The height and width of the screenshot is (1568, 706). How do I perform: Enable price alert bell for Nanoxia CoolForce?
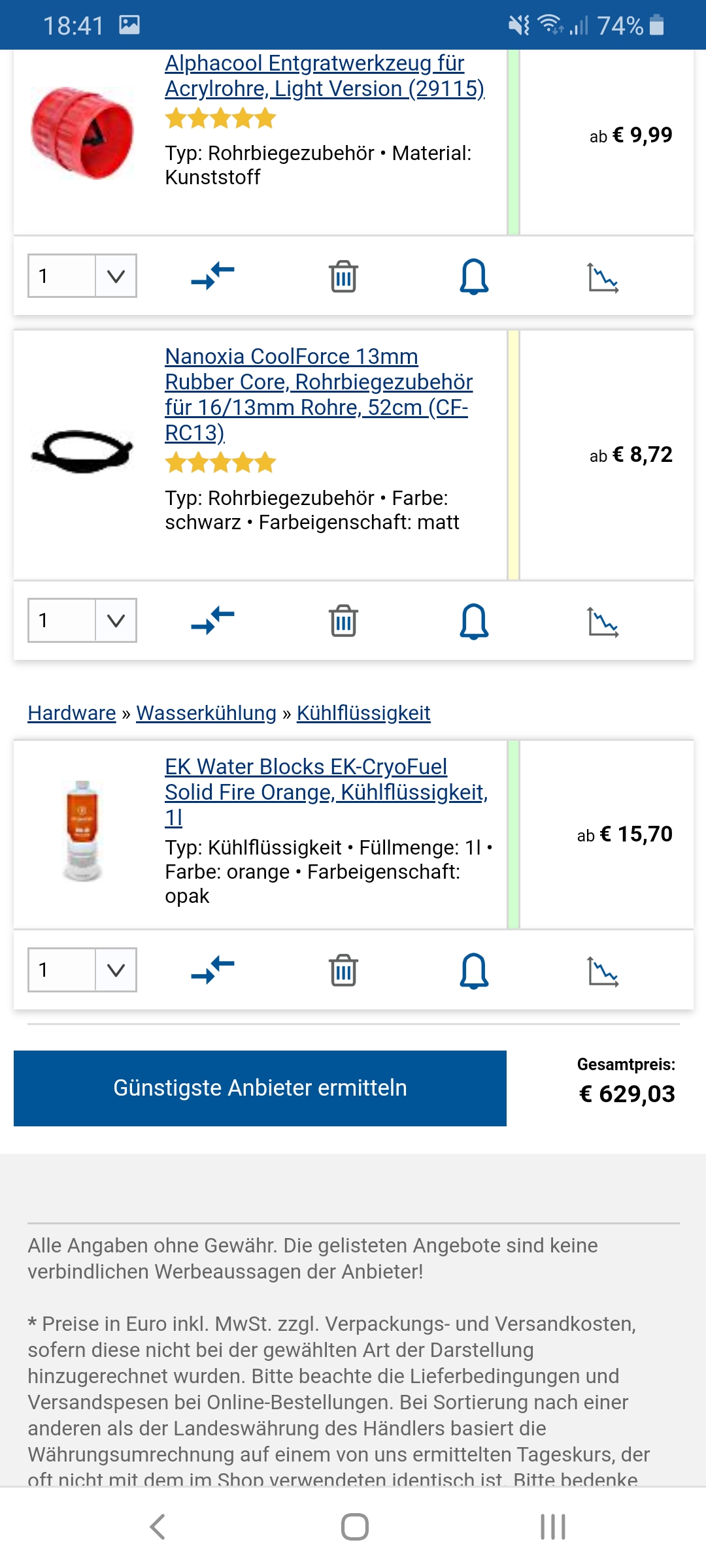(474, 621)
